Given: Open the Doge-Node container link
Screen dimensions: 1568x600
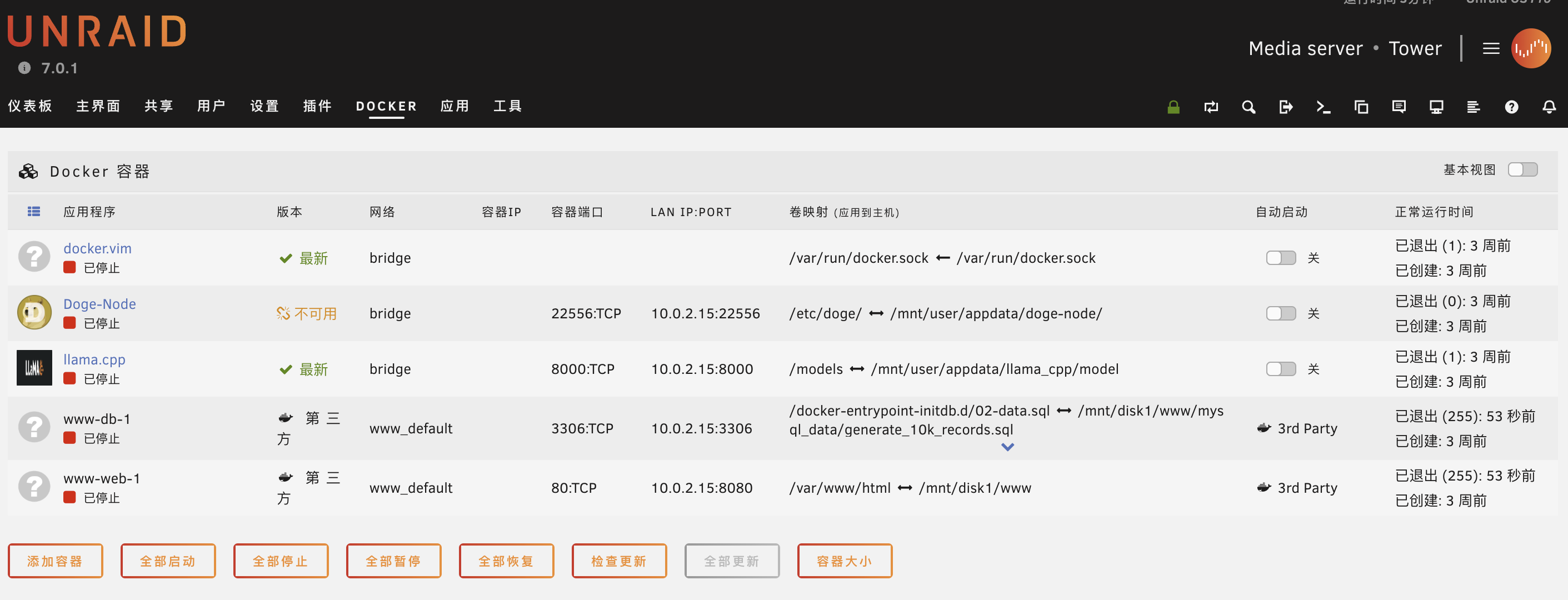Looking at the screenshot, I should [100, 304].
